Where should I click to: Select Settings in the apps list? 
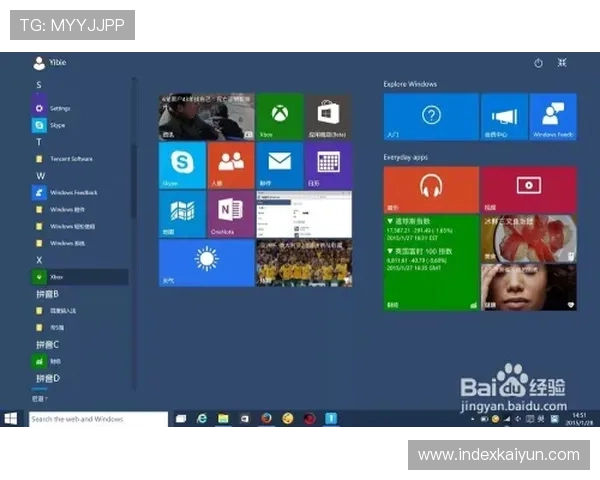59,108
